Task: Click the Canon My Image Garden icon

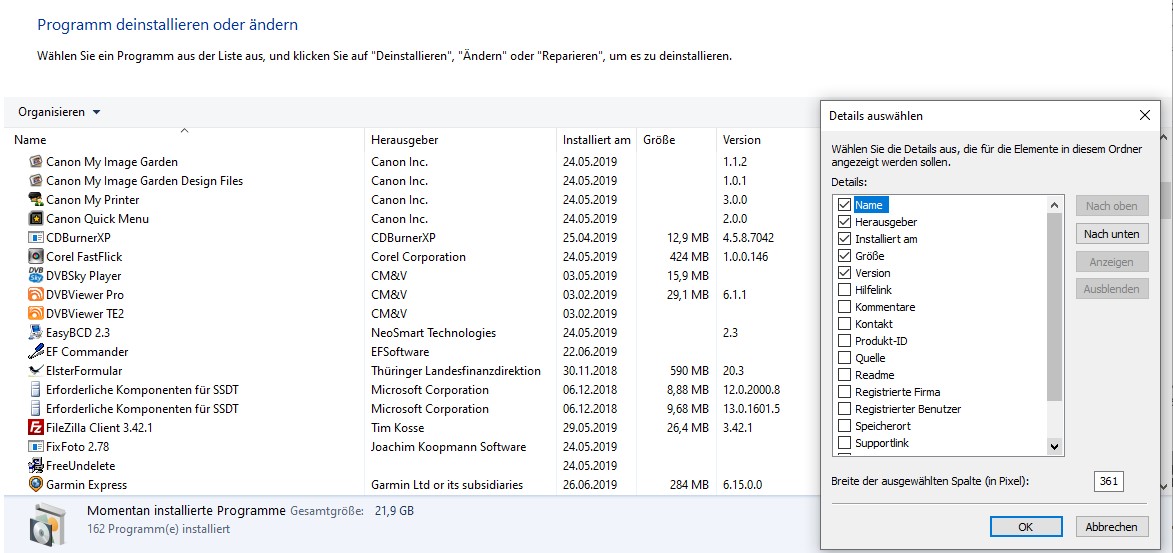Action: point(35,162)
